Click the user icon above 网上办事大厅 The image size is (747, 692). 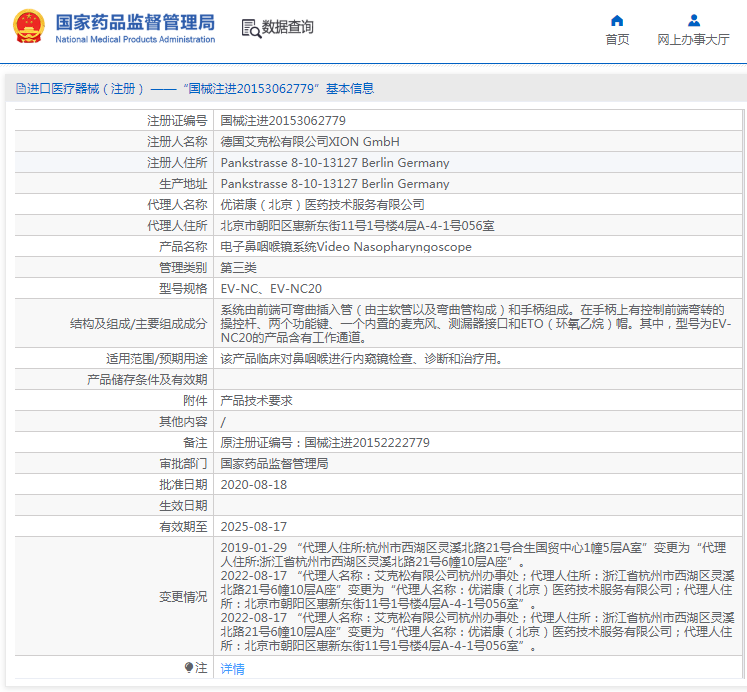point(693,20)
